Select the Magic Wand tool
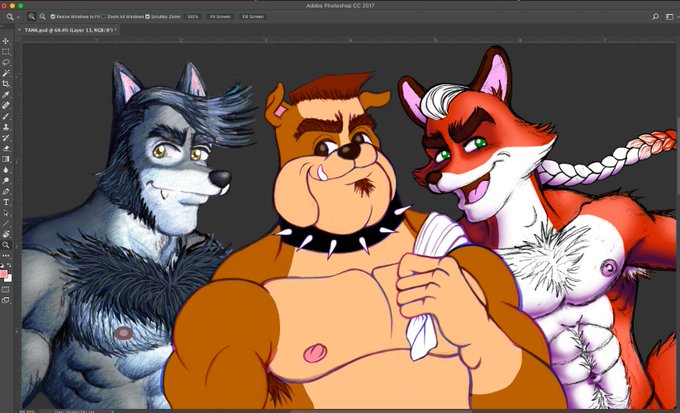680x413 pixels. point(6,73)
